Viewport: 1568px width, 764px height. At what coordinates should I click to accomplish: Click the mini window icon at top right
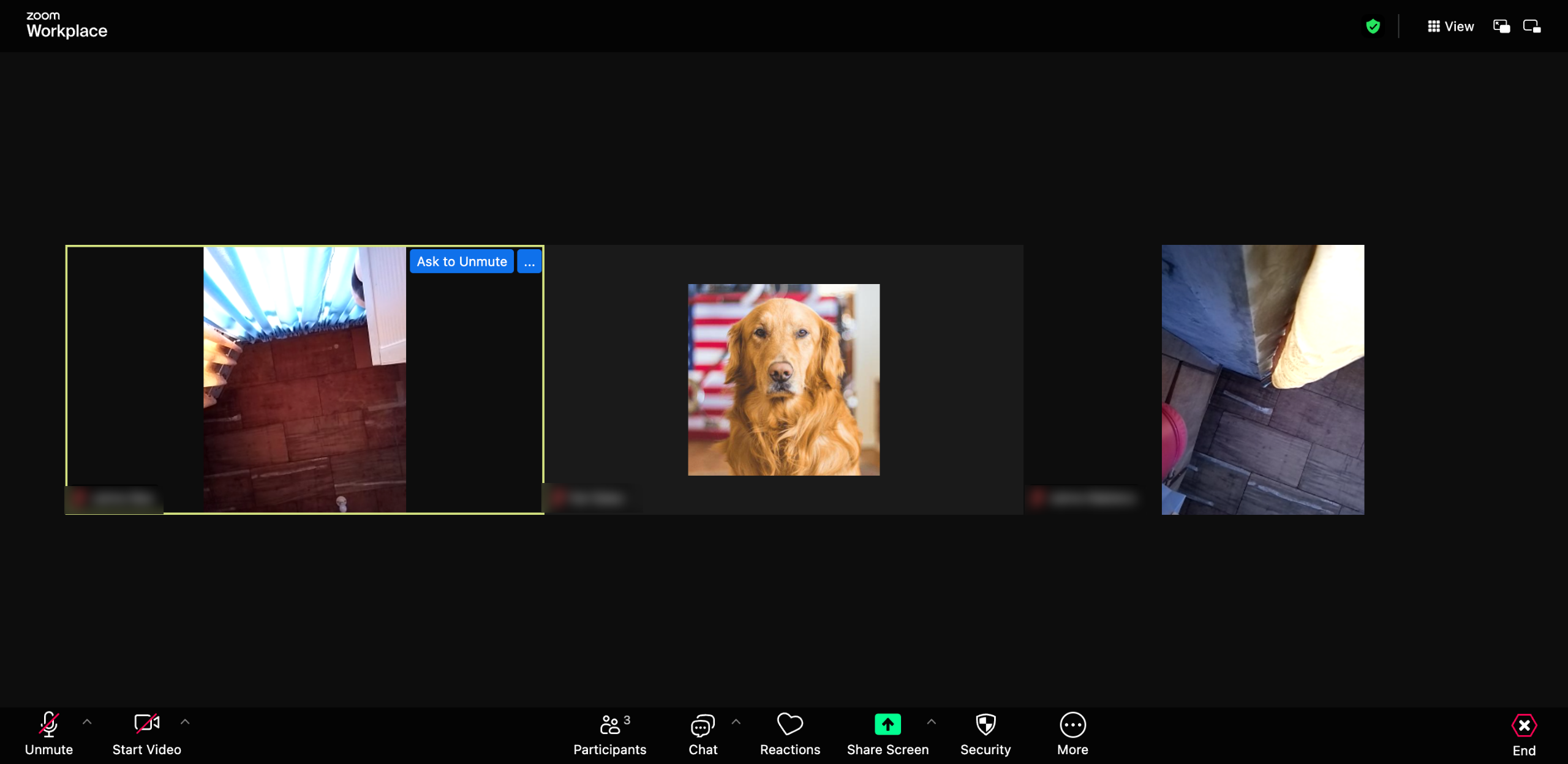1532,26
